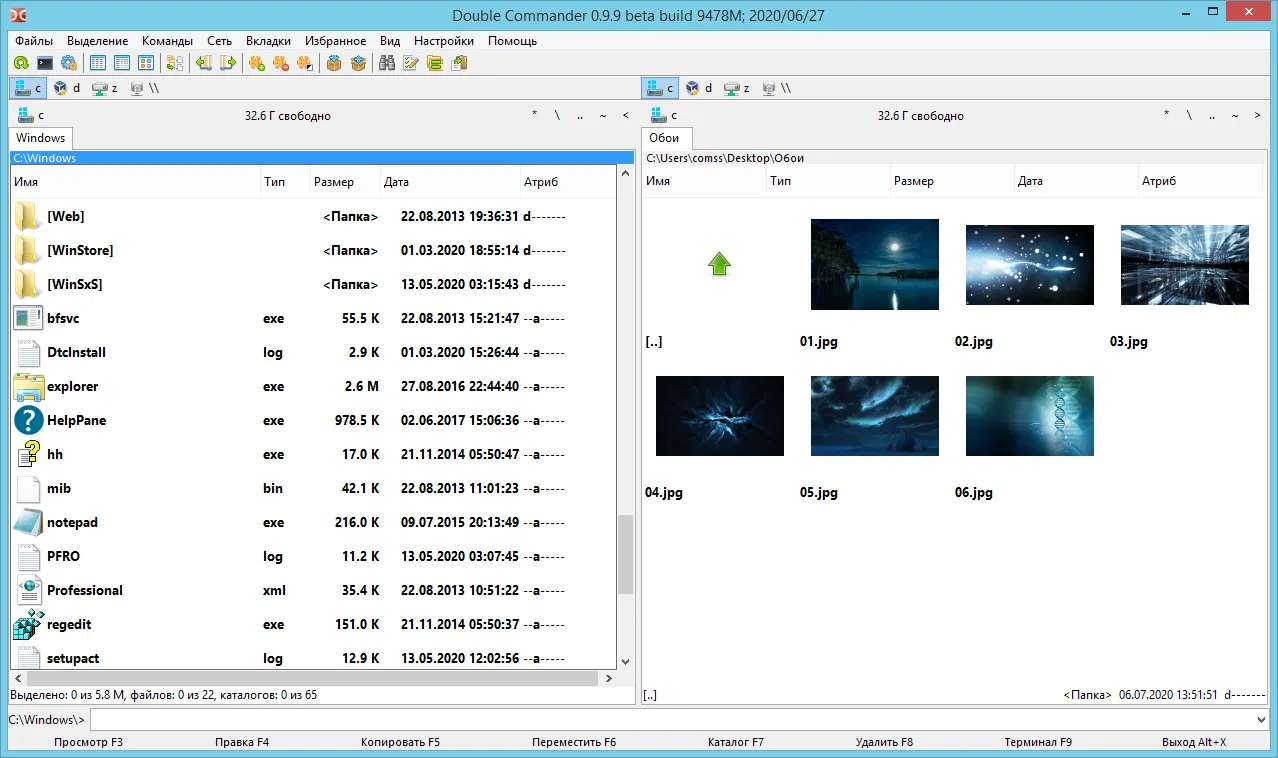Click Копировать F5 button
Viewport: 1278px width, 758px height.
(x=400, y=742)
